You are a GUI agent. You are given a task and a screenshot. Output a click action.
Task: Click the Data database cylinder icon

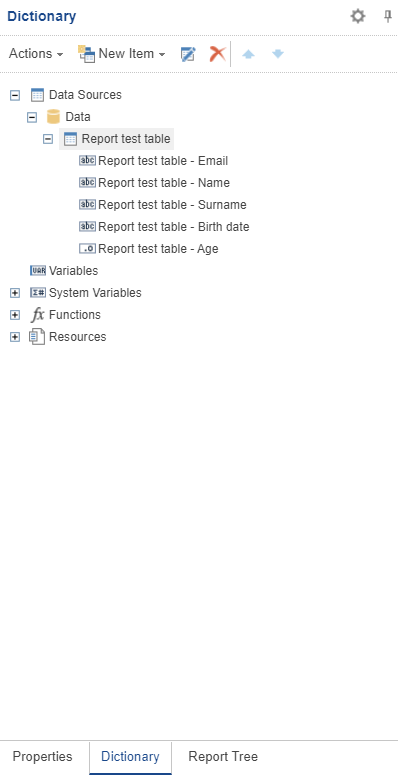tap(53, 117)
